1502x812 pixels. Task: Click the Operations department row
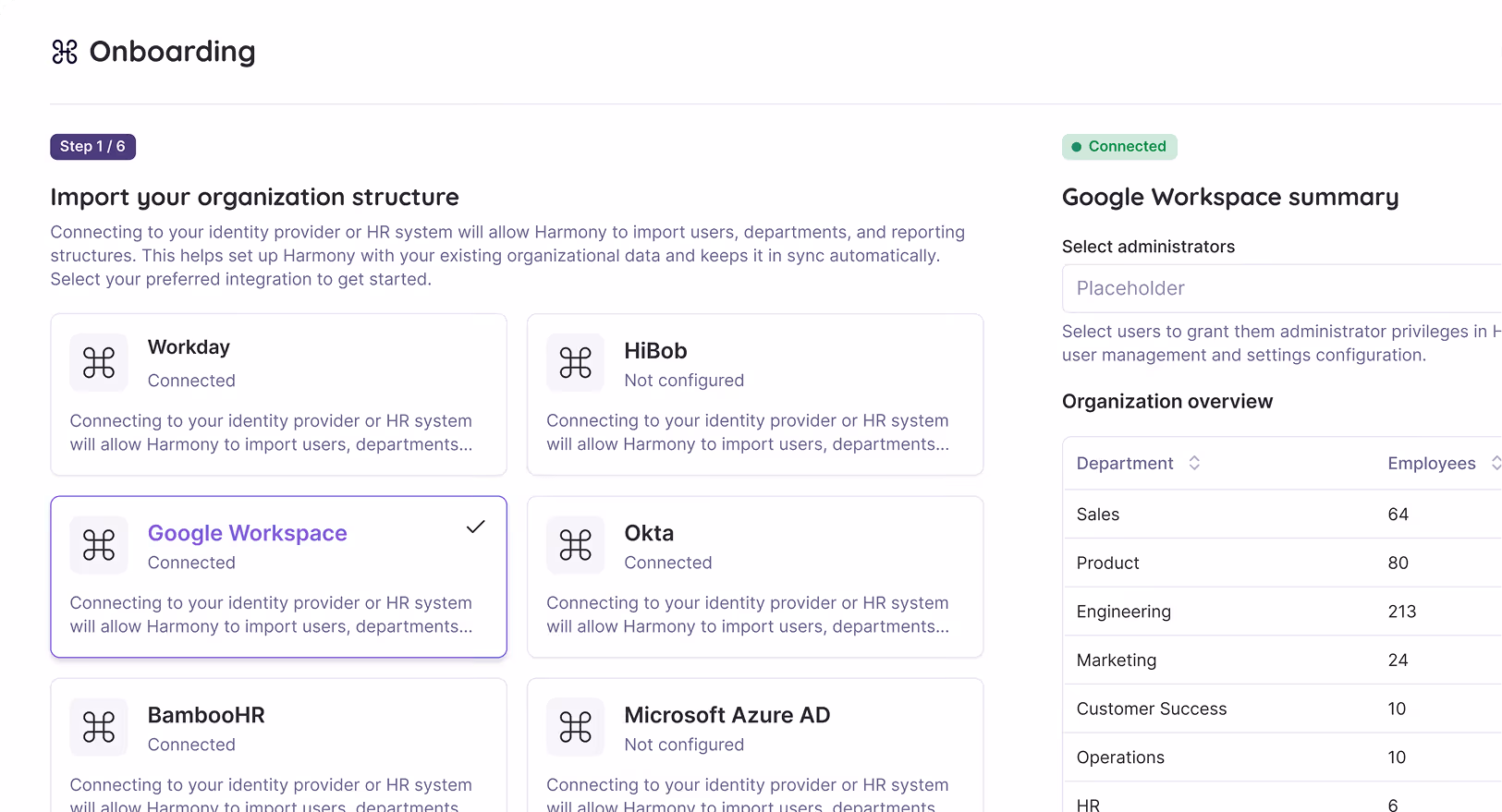point(1282,757)
